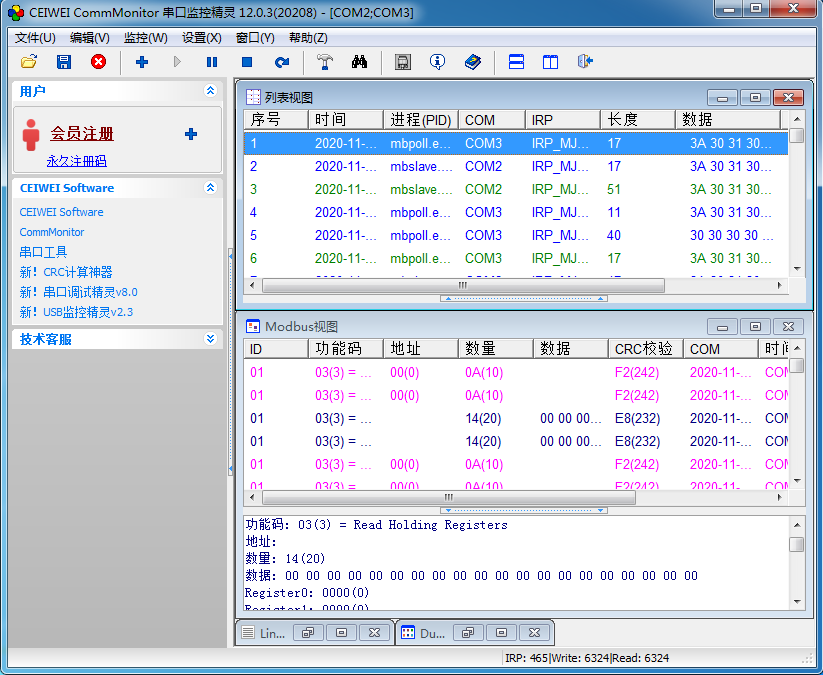Open the 监控(W) menu
Screen dimensions: 823x675
point(146,38)
